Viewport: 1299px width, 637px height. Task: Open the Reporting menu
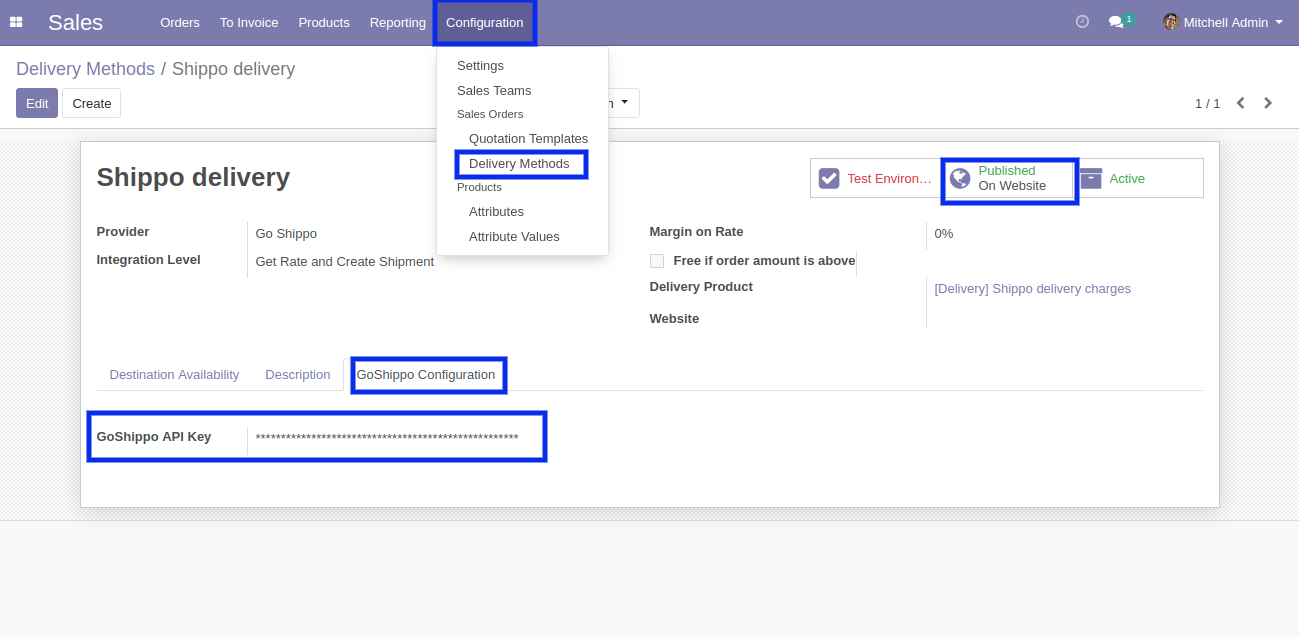pyautogui.click(x=397, y=22)
